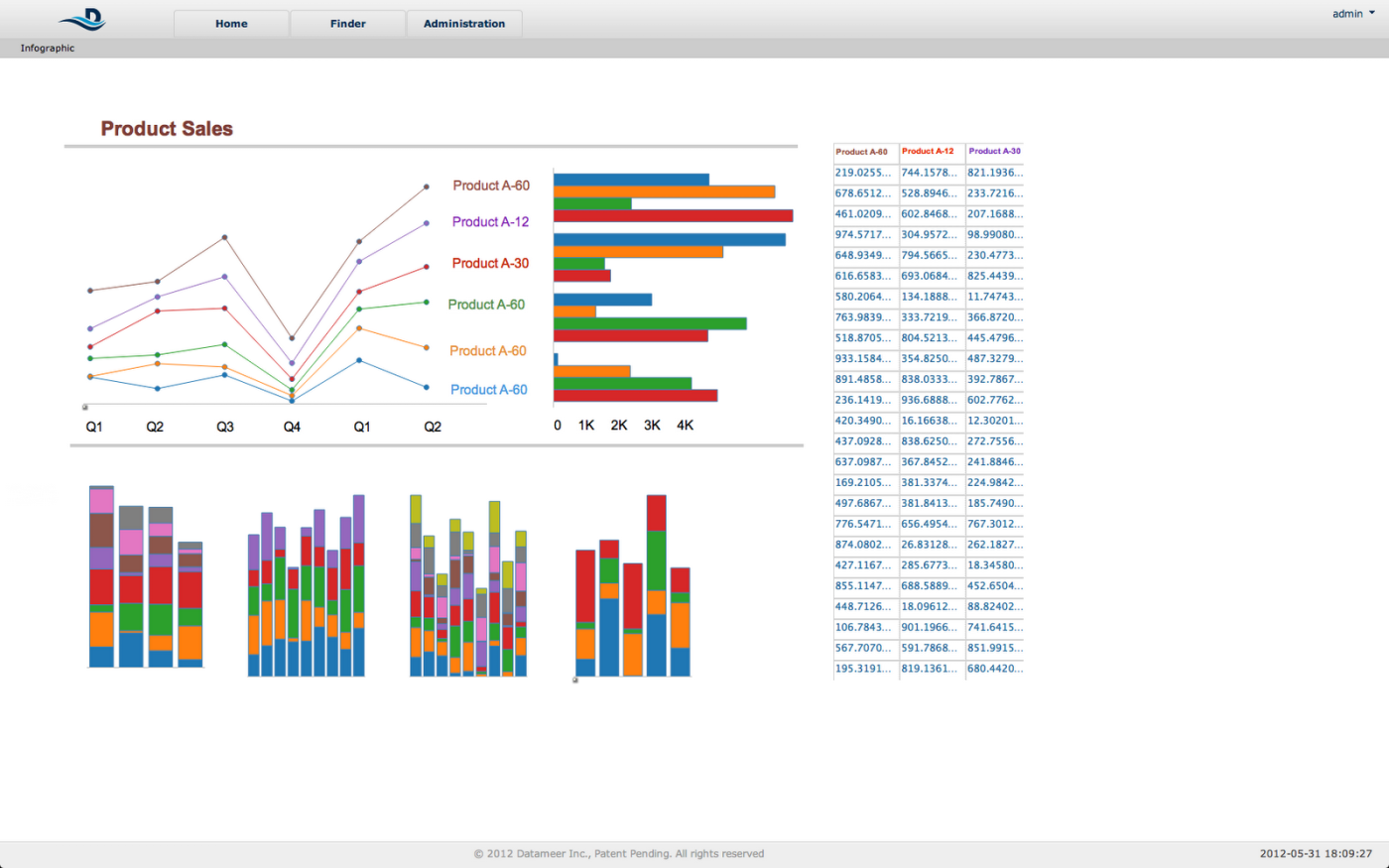Click the small handle below last stacked chart
The width and height of the screenshot is (1389, 868).
[x=575, y=681]
